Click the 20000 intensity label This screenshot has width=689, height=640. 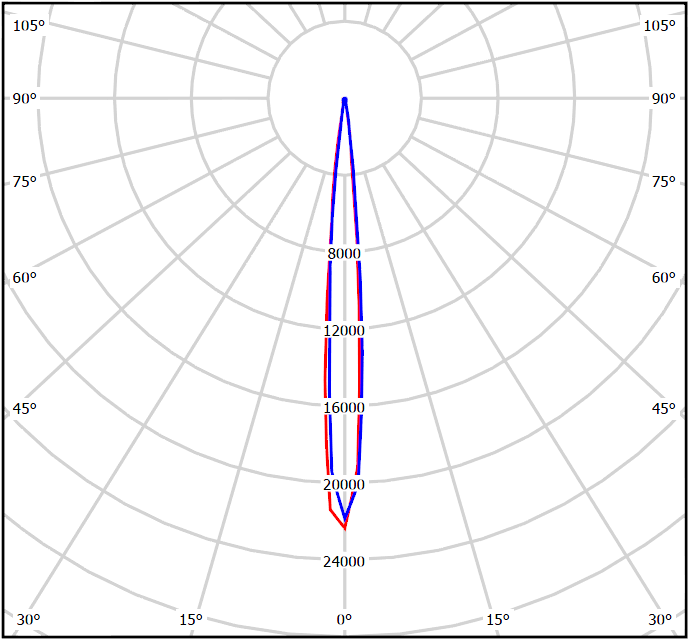[344, 484]
